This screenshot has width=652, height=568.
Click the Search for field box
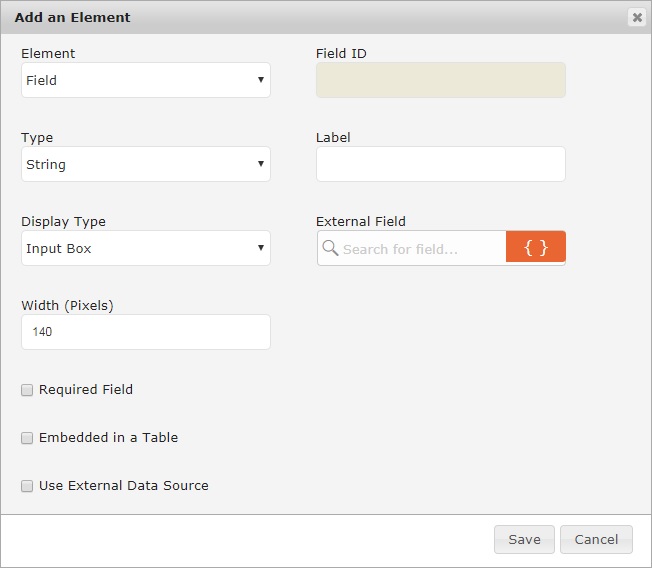click(x=422, y=248)
